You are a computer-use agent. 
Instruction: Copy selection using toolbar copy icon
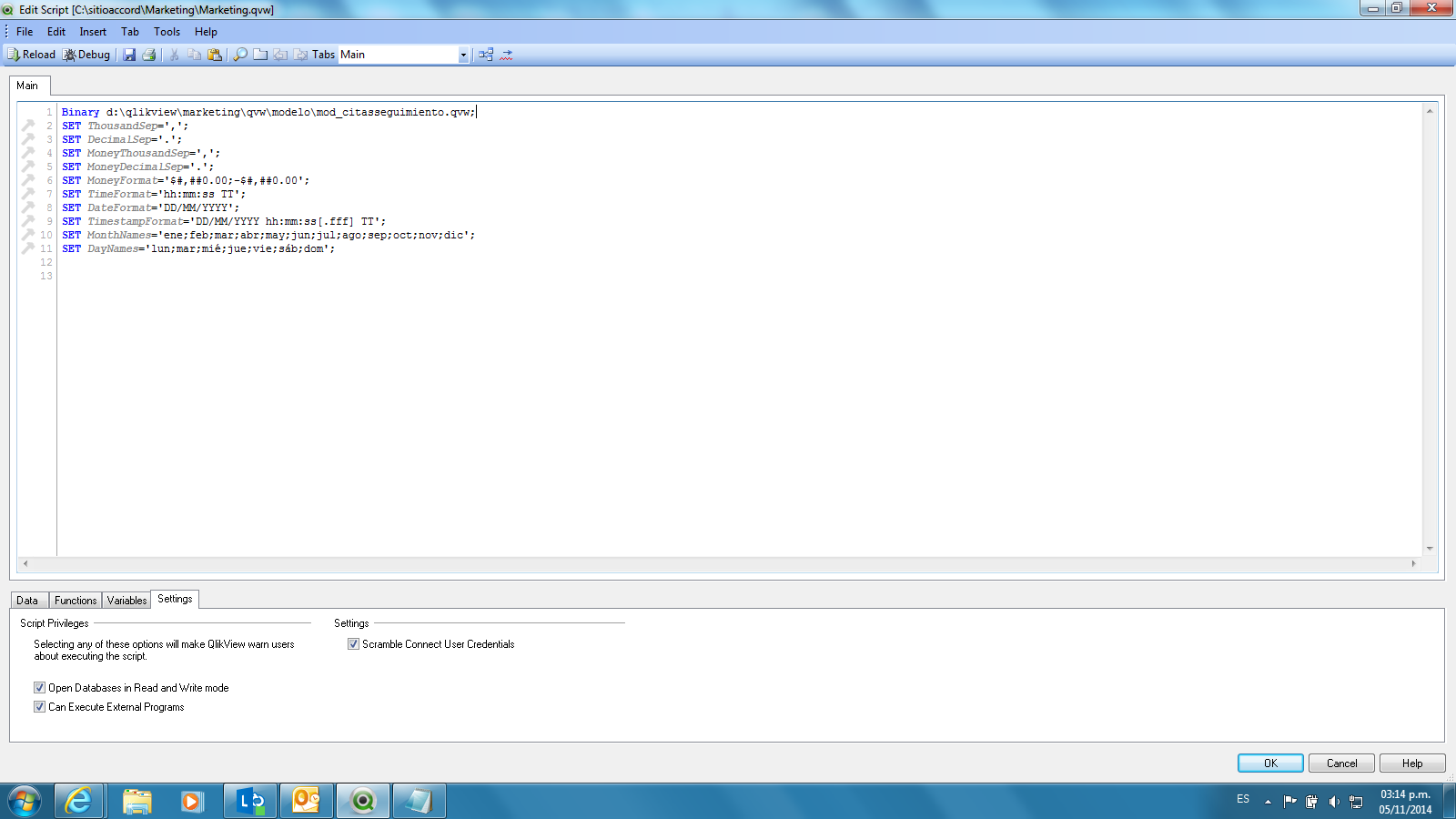click(194, 55)
